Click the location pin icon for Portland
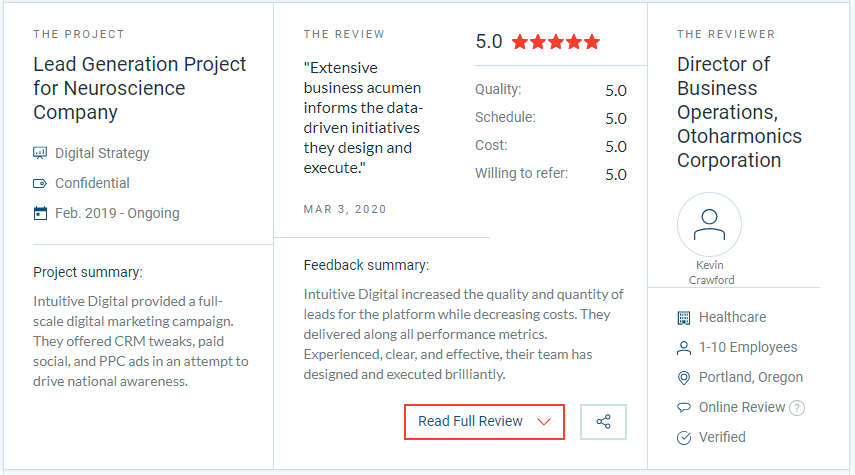Screen dimensions: 855x475 click(684, 377)
